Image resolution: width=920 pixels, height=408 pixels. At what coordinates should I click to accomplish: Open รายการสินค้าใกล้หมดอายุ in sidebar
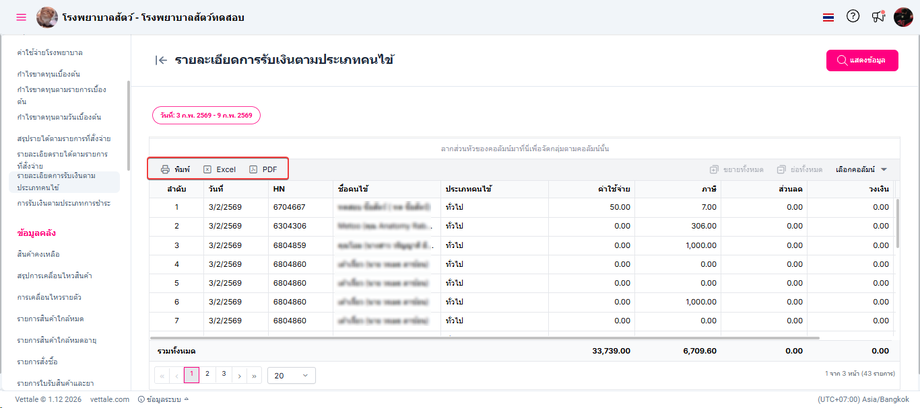point(57,339)
